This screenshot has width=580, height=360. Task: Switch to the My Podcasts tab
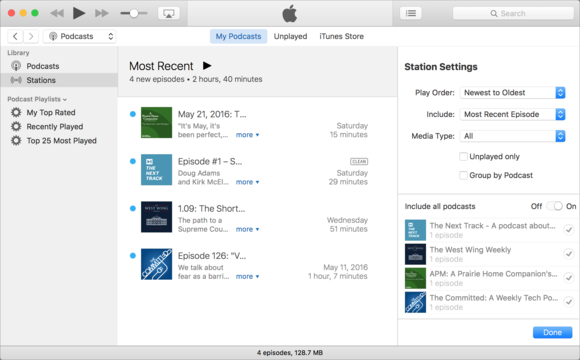click(x=239, y=36)
